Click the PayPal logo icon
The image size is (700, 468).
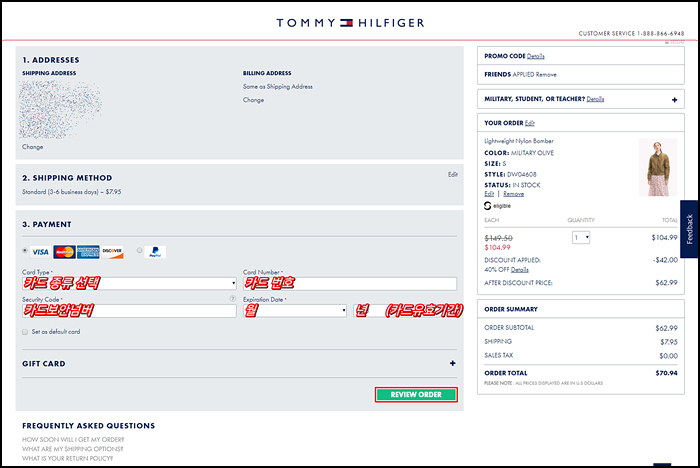[155, 252]
